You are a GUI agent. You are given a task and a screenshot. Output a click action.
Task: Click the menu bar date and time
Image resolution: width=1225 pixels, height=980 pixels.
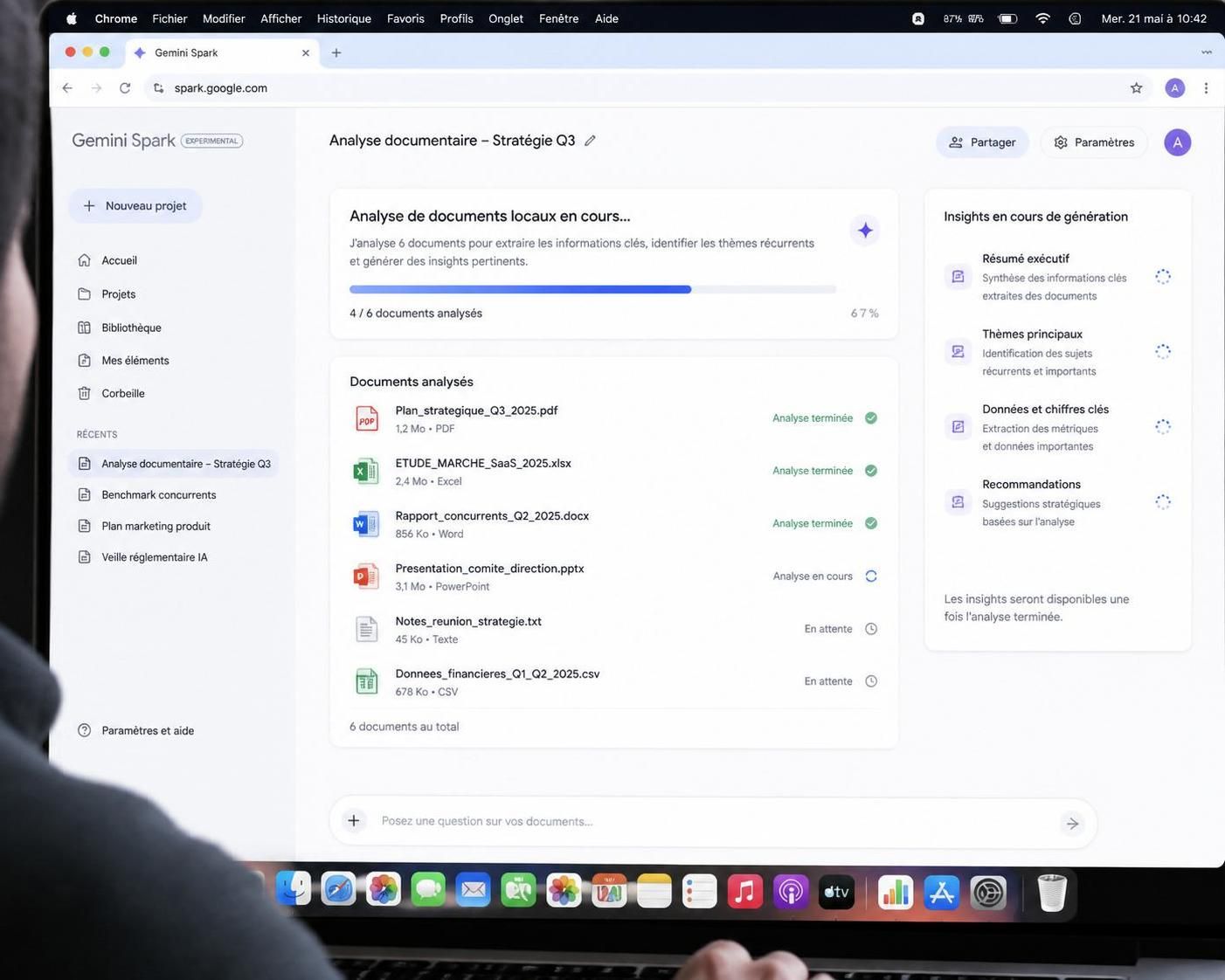point(1153,18)
